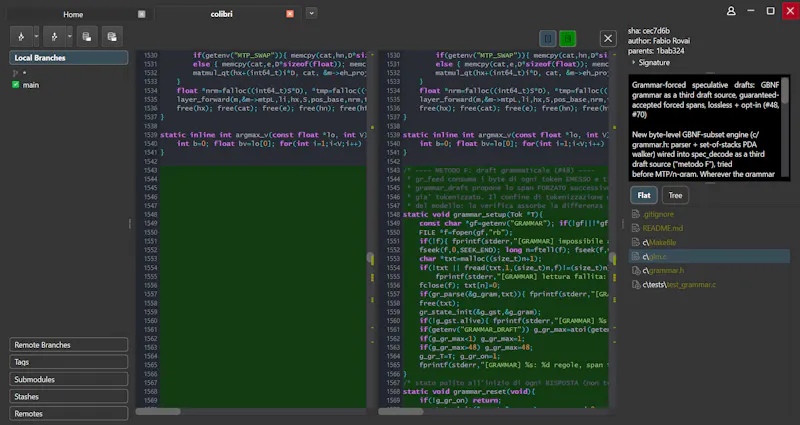
Task: Close the colibri tab with red X icon
Action: coord(290,14)
